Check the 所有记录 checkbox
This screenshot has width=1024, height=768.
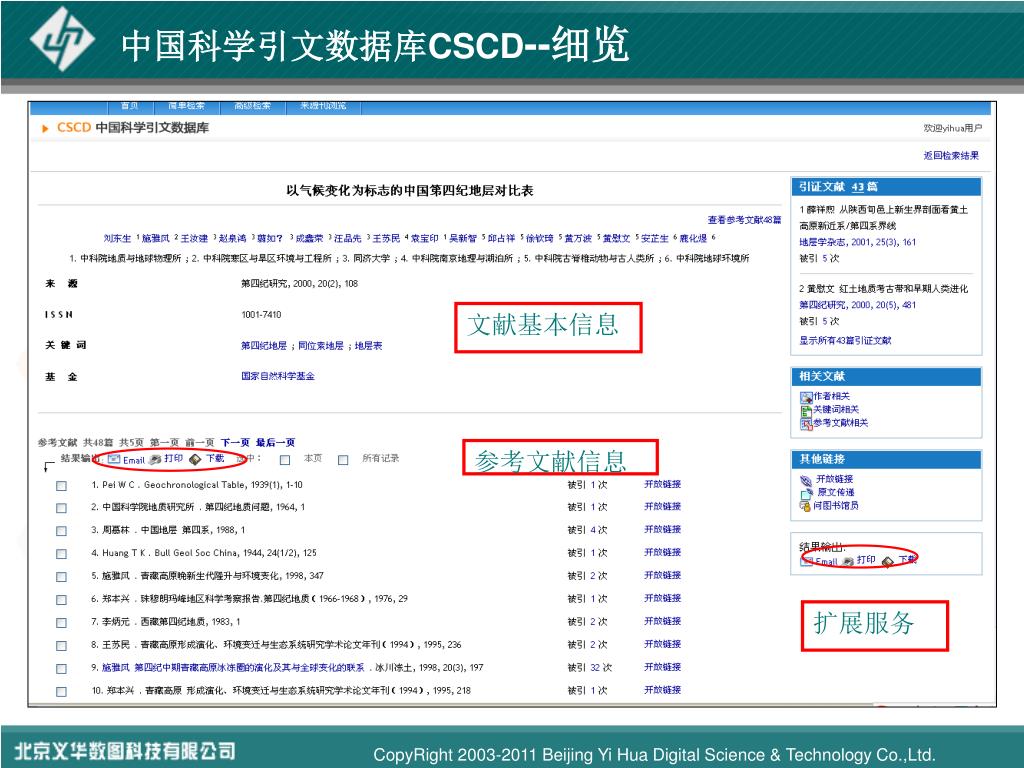coord(343,460)
